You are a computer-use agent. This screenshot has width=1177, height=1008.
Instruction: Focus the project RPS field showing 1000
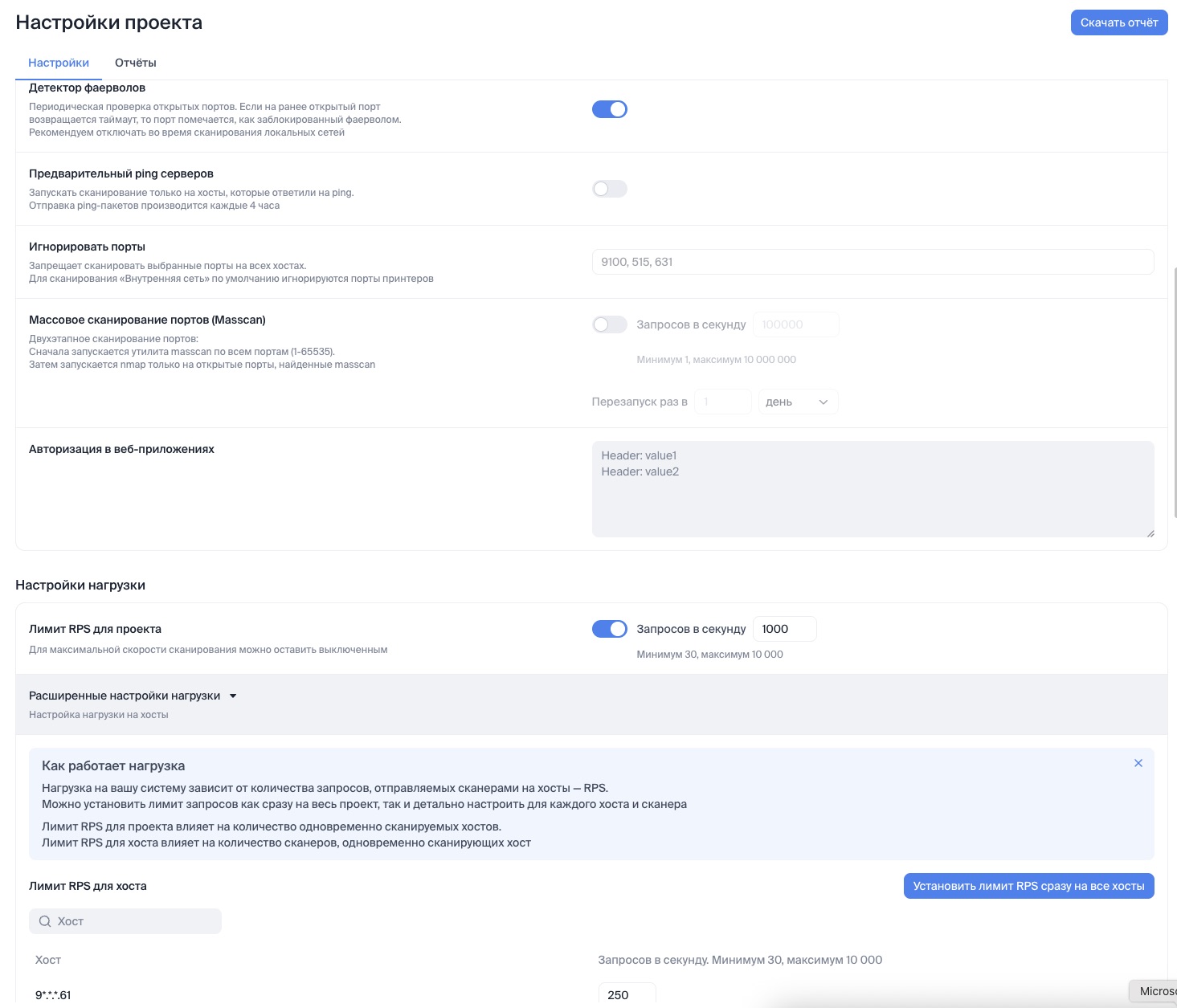[784, 629]
